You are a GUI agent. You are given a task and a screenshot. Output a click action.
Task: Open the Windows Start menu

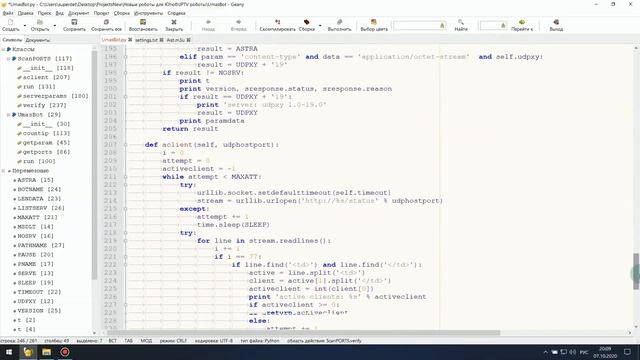tap(9, 352)
